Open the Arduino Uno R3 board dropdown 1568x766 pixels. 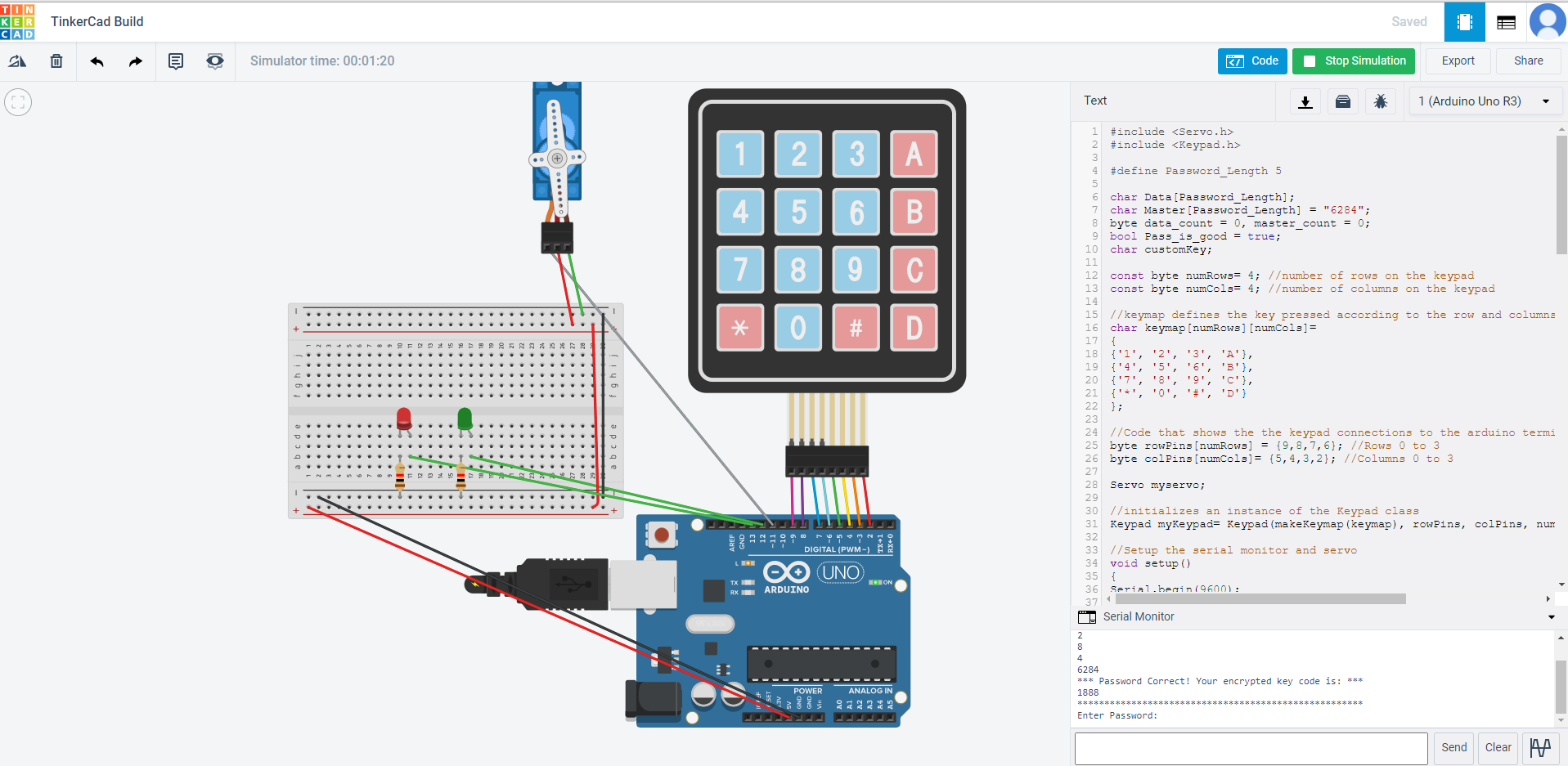coord(1484,101)
